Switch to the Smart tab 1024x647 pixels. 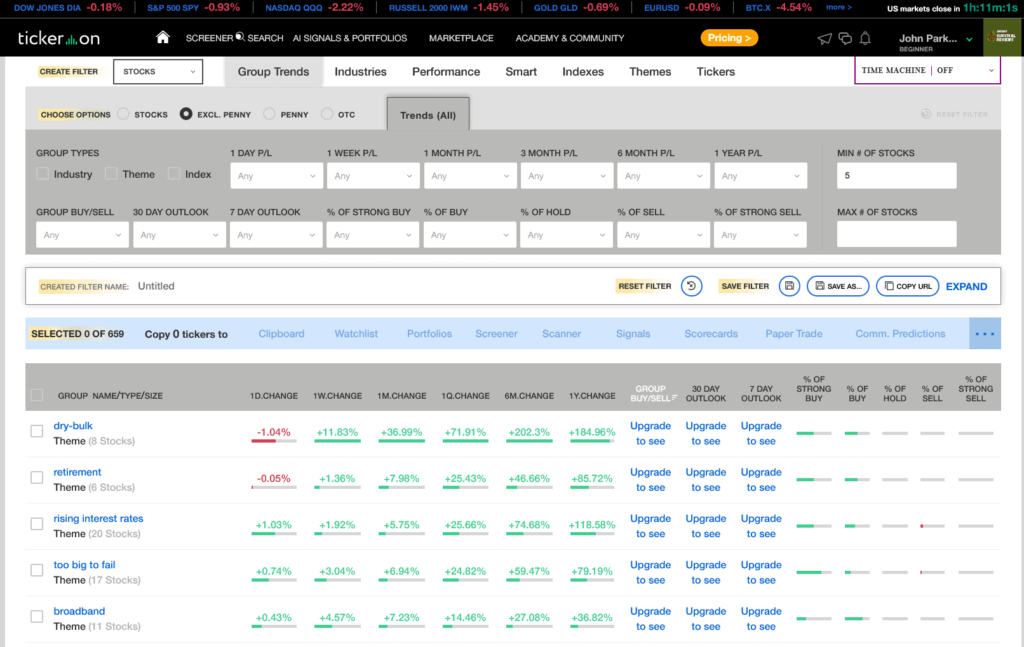[521, 72]
